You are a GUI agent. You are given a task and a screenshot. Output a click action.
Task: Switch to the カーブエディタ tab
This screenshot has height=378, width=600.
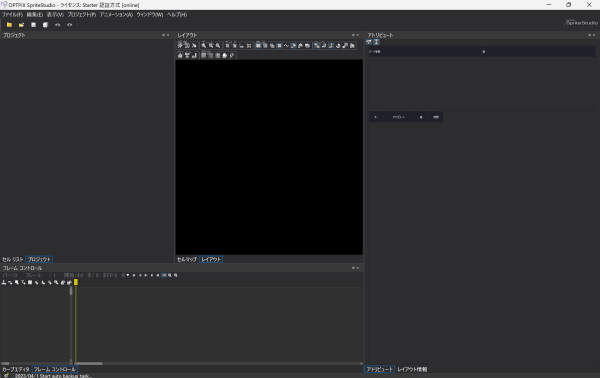[15, 369]
